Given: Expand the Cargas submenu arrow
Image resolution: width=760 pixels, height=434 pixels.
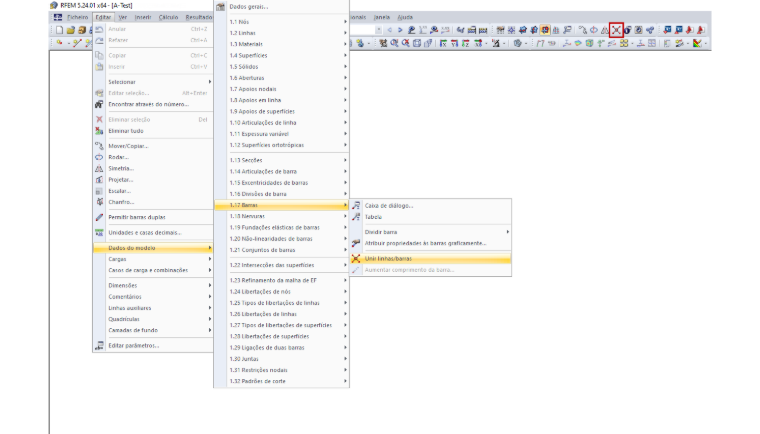Looking at the screenshot, I should coord(210,259).
